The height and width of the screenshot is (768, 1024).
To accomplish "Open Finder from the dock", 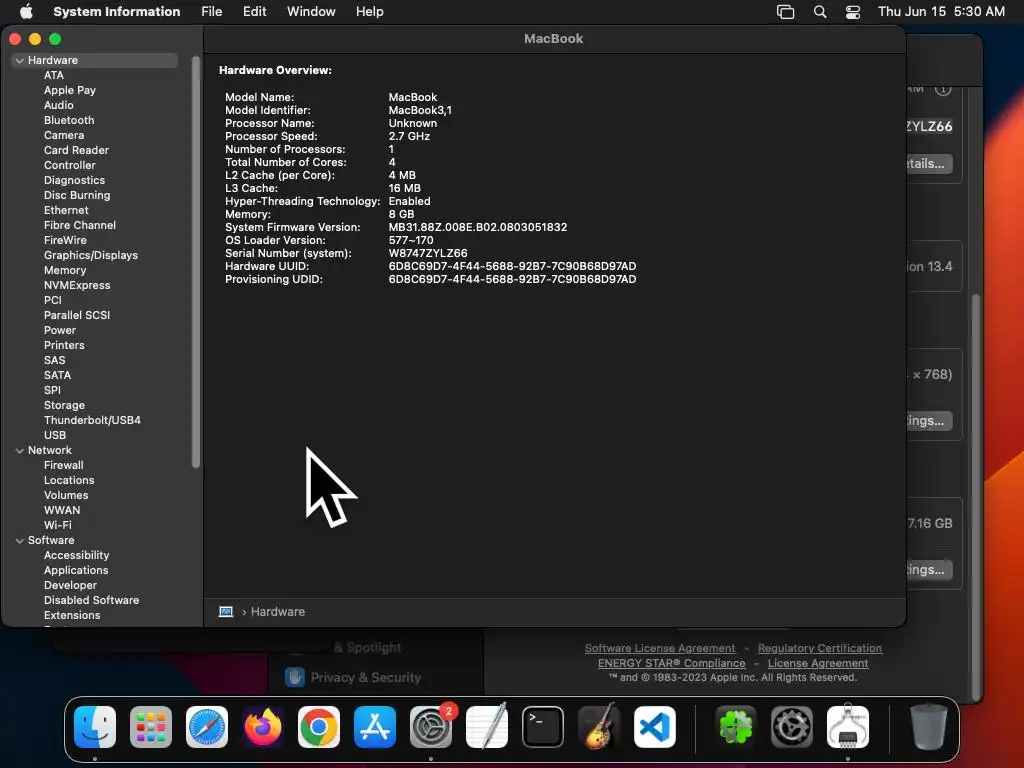I will pos(95,727).
